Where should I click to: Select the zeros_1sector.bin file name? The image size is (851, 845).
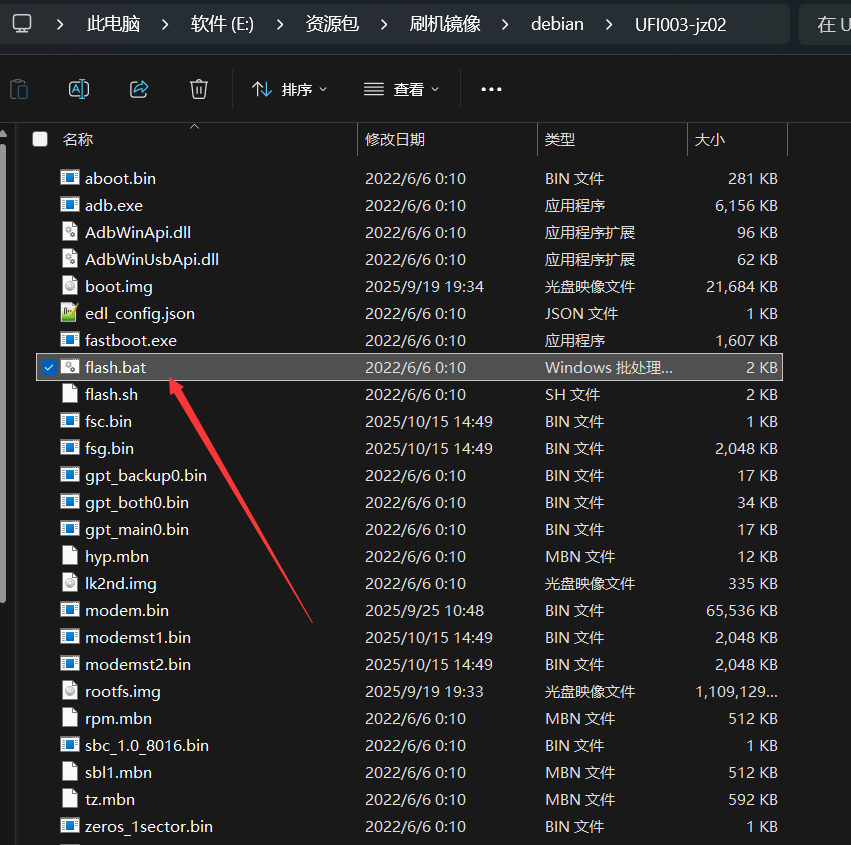[149, 826]
